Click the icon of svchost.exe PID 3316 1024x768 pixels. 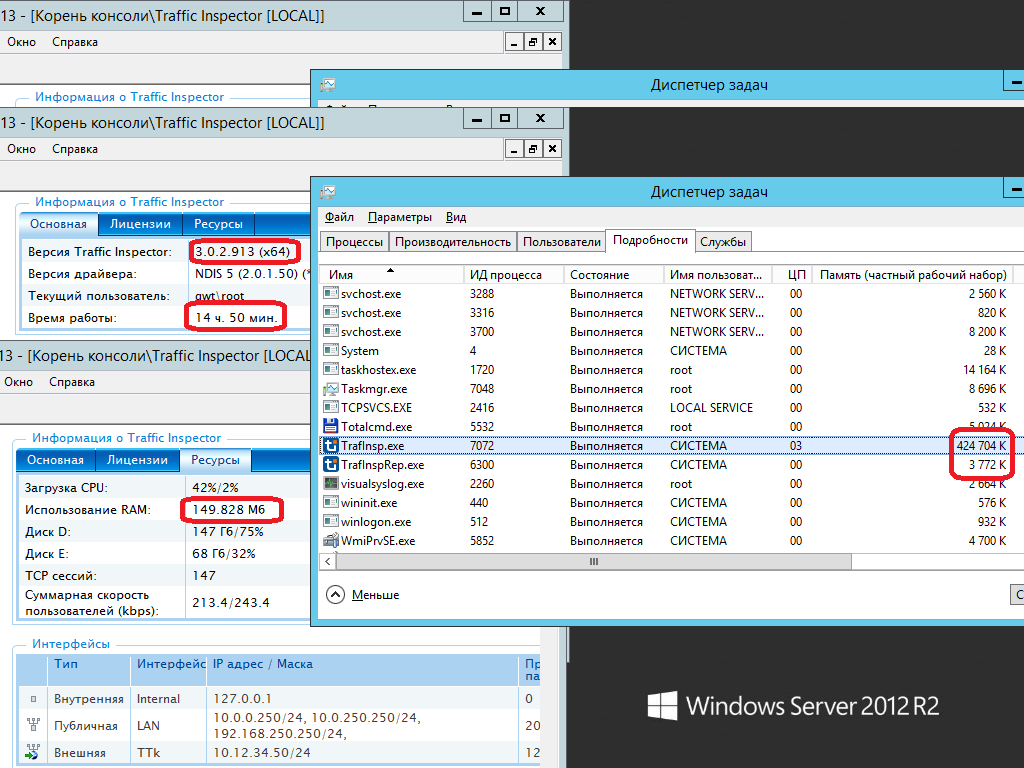click(330, 313)
